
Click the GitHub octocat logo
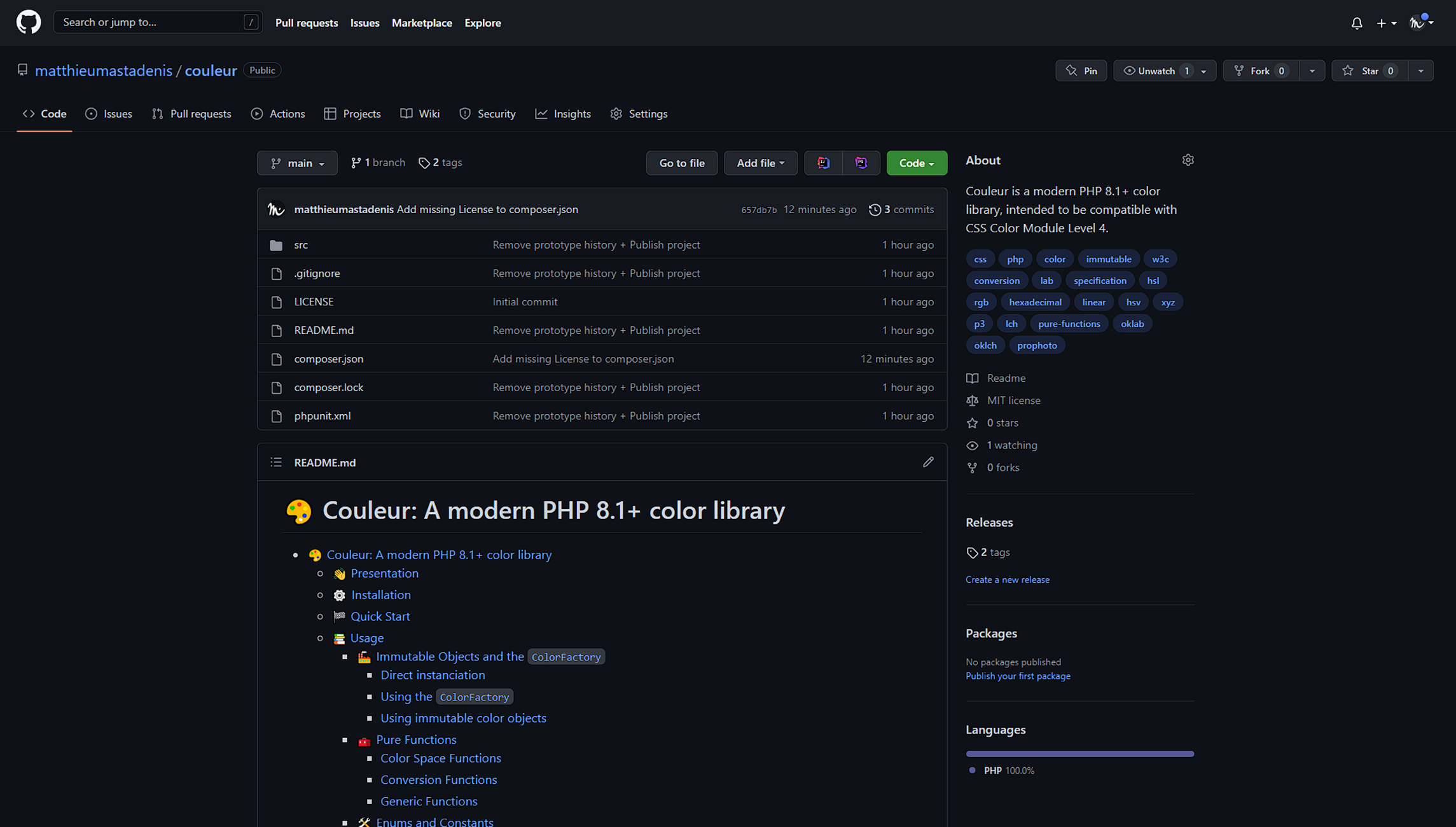click(28, 22)
